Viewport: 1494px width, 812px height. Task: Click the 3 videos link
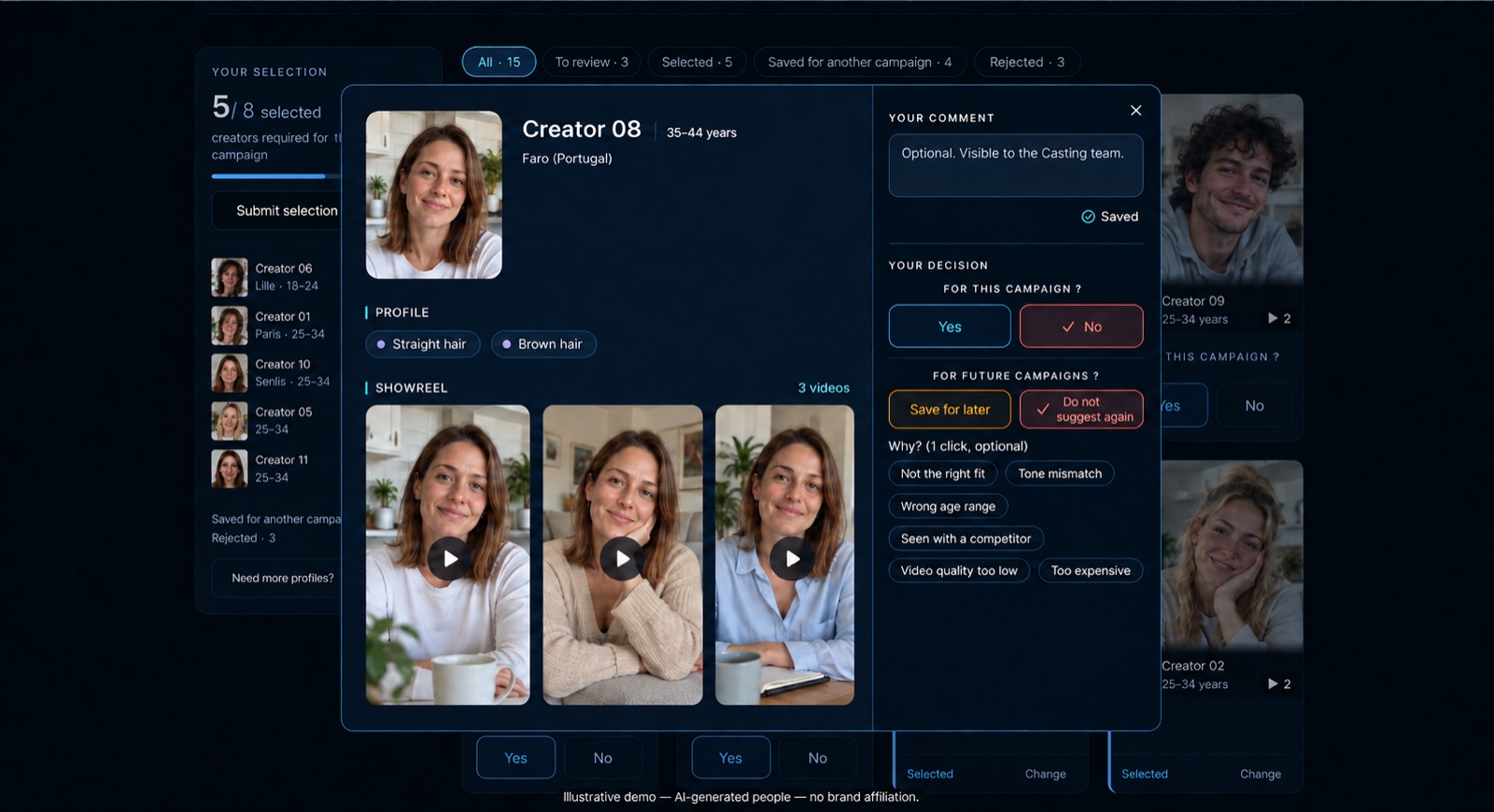(824, 387)
